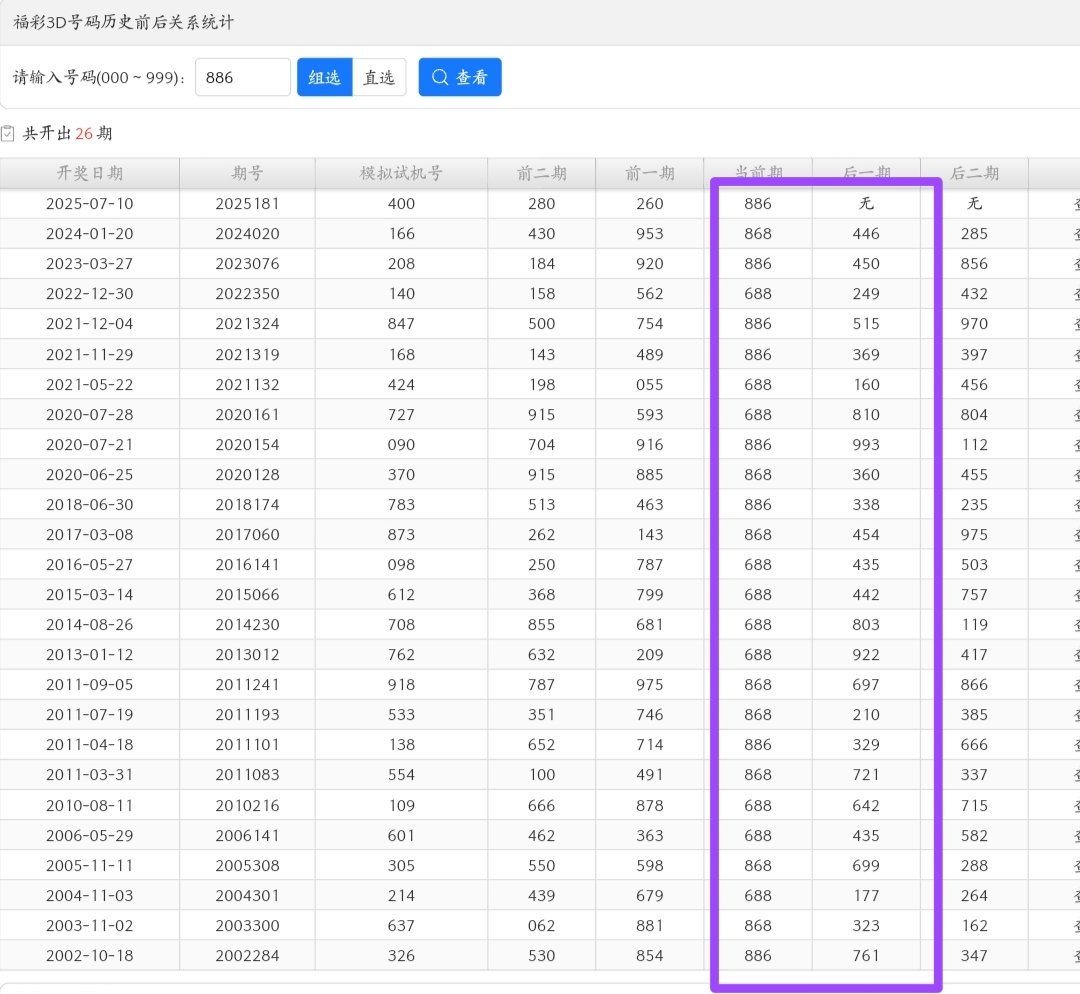Click the 期号 column header
The height and width of the screenshot is (994, 1080).
pos(247,173)
